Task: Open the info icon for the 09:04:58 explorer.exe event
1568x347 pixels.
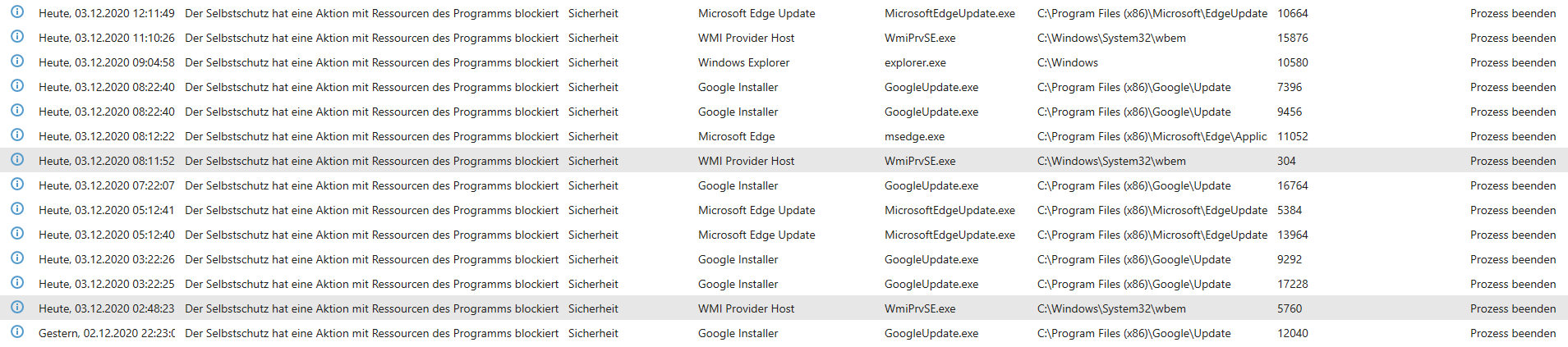Action: coord(17,62)
